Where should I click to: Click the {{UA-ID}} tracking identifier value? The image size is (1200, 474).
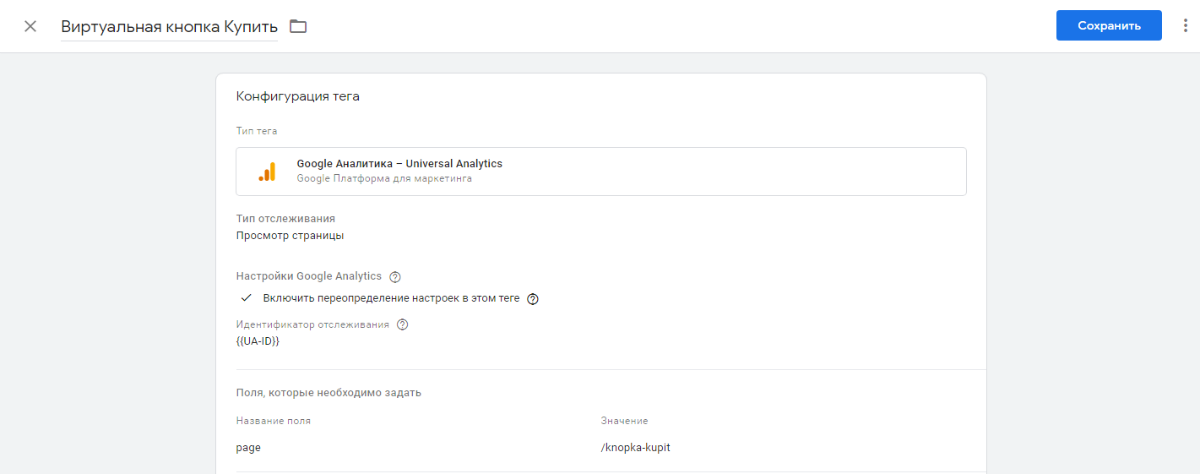point(257,341)
